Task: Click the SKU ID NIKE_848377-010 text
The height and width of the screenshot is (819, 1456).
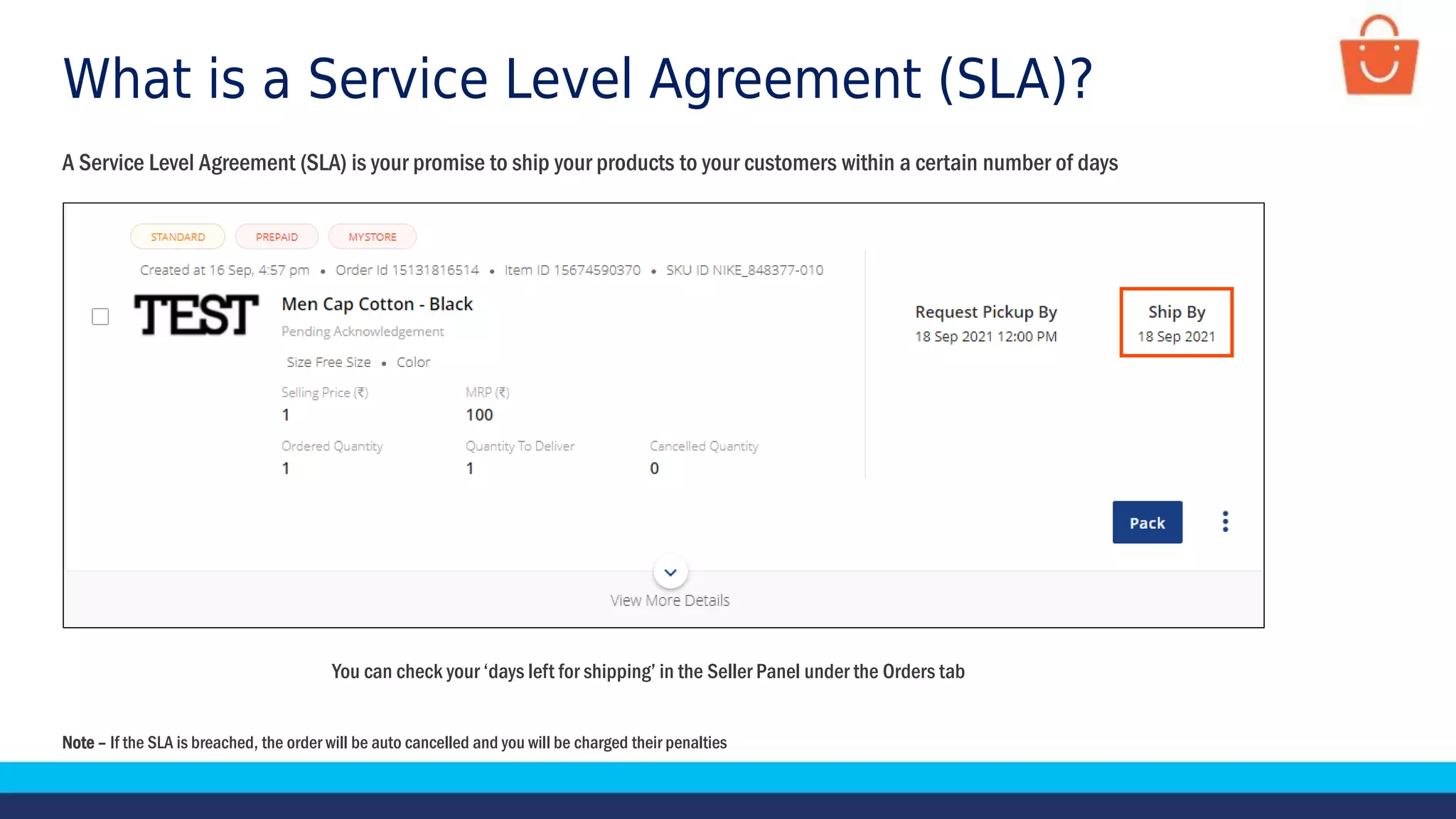Action: [x=744, y=270]
